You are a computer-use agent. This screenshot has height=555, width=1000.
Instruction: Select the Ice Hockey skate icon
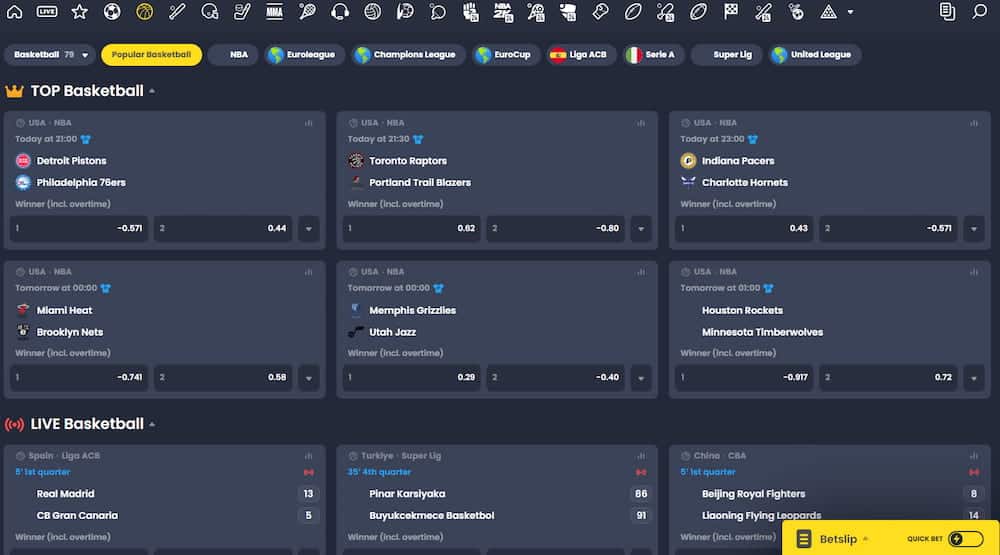[x=242, y=11]
